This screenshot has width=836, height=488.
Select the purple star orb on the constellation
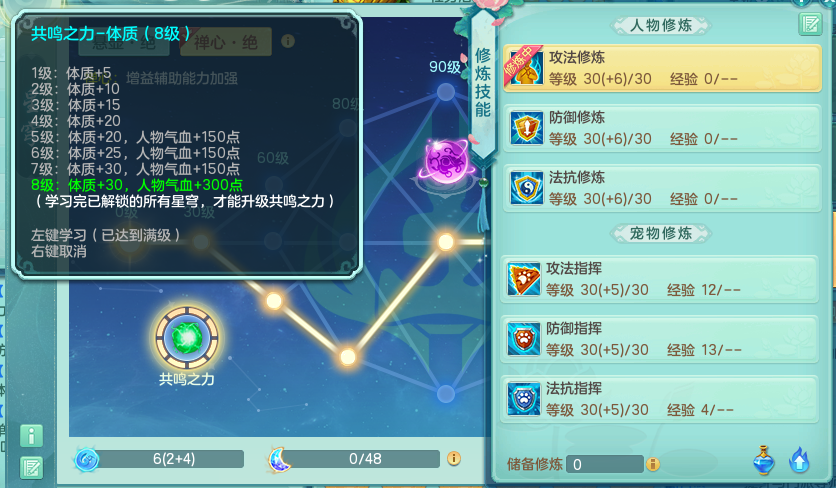pos(447,162)
